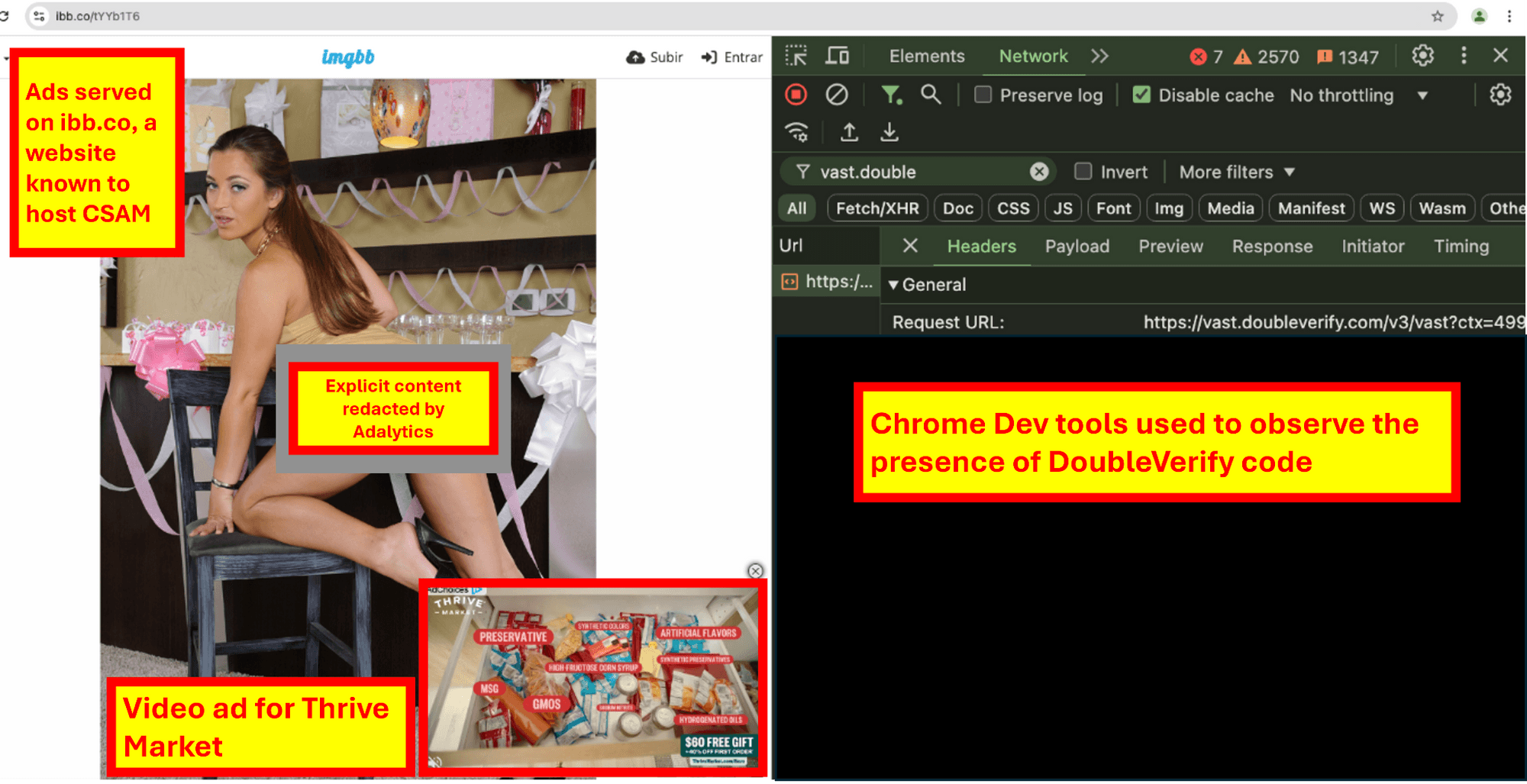Toggle the network filter funnel icon

pyautogui.click(x=891, y=95)
